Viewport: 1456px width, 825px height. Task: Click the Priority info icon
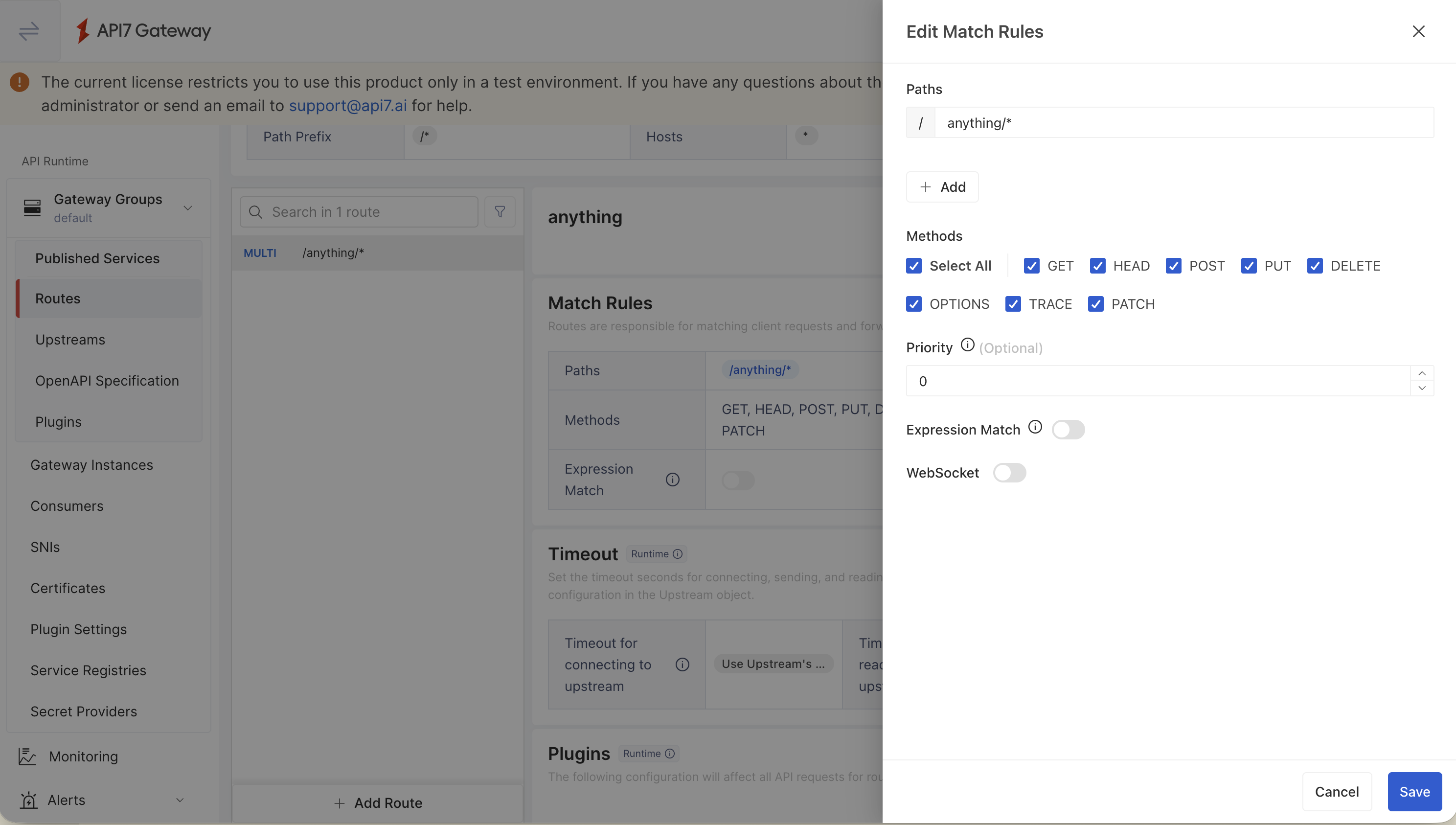(968, 344)
